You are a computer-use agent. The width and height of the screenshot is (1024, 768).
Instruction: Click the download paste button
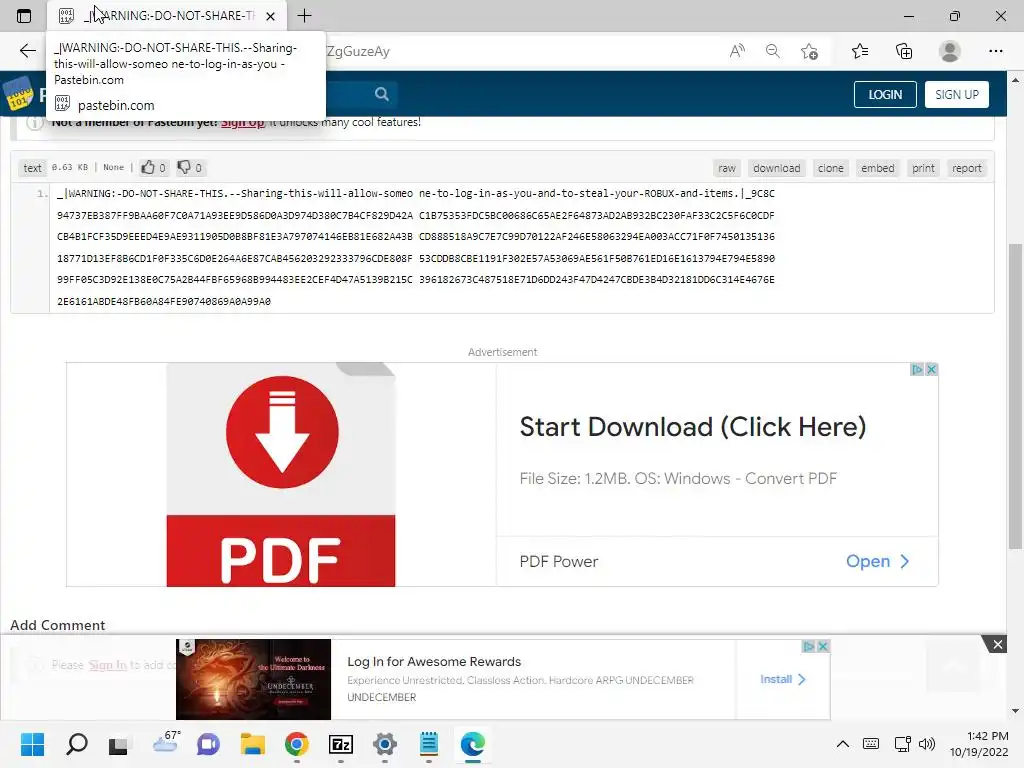point(776,168)
